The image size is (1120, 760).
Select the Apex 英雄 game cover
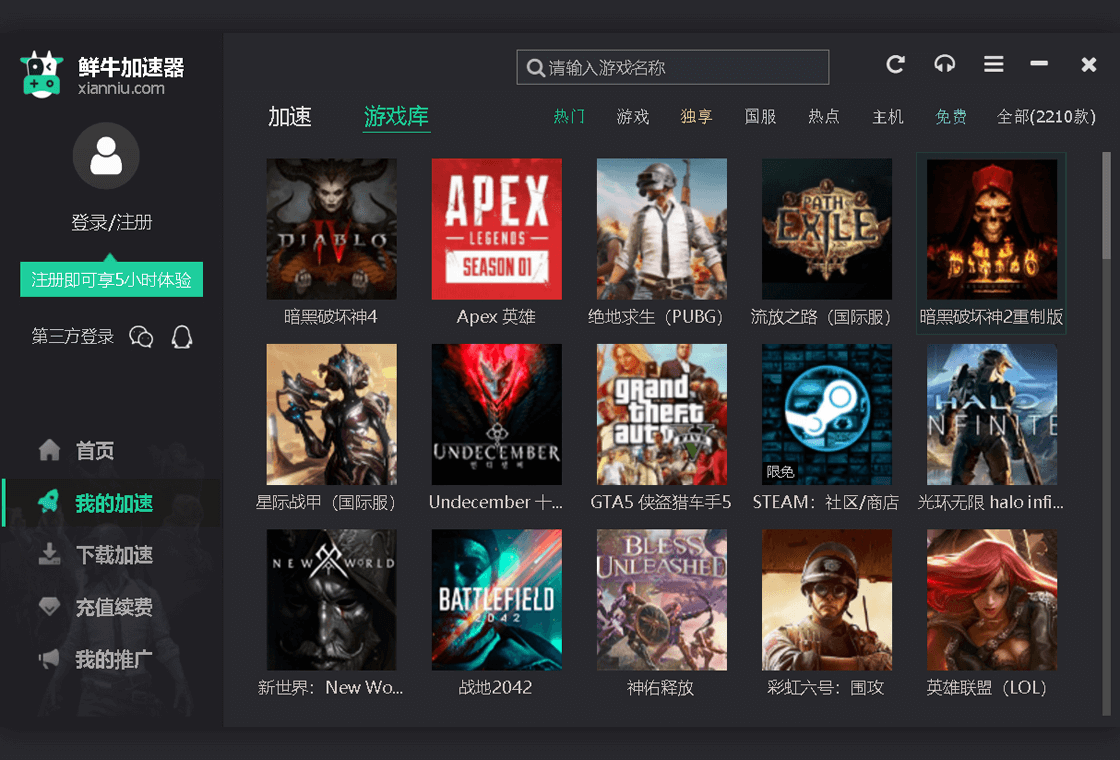(496, 229)
